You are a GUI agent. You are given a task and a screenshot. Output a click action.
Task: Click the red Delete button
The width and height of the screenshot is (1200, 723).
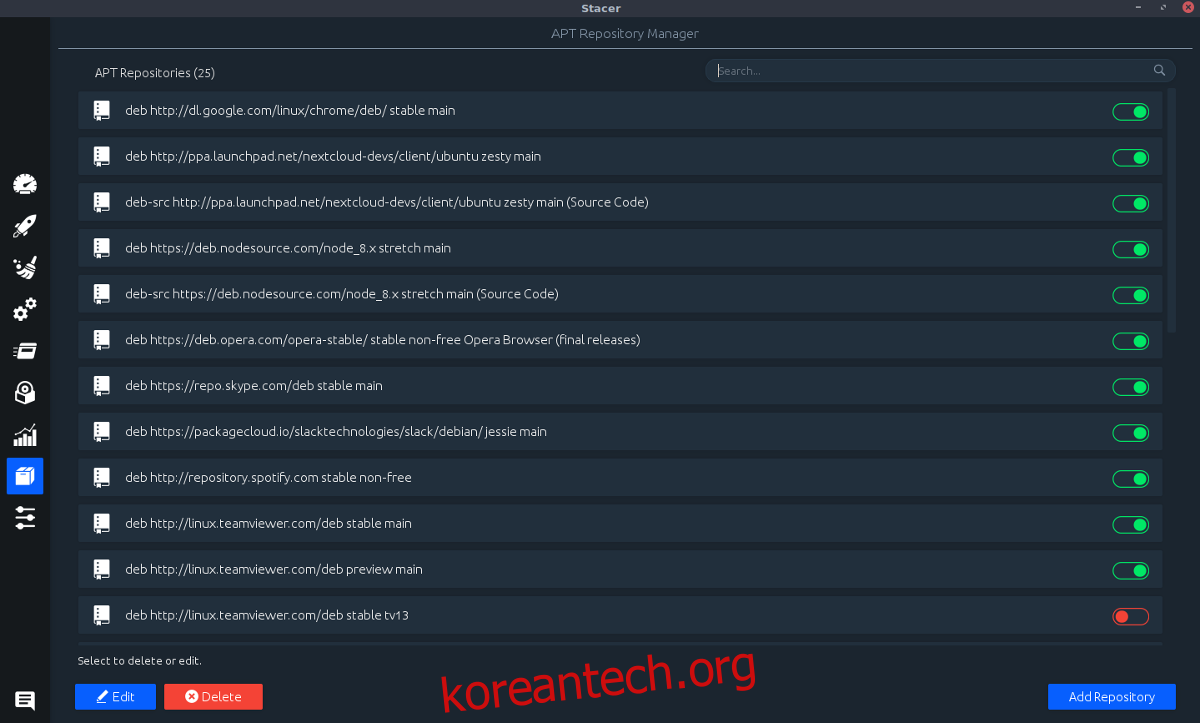tap(213, 697)
